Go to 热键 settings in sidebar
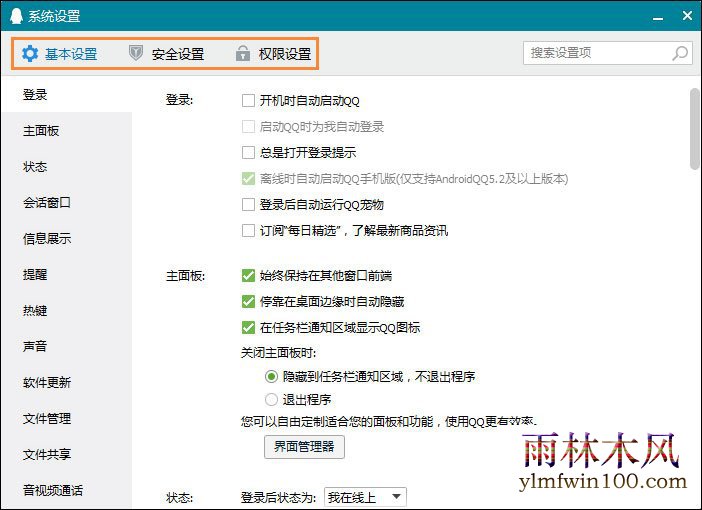 coord(66,310)
